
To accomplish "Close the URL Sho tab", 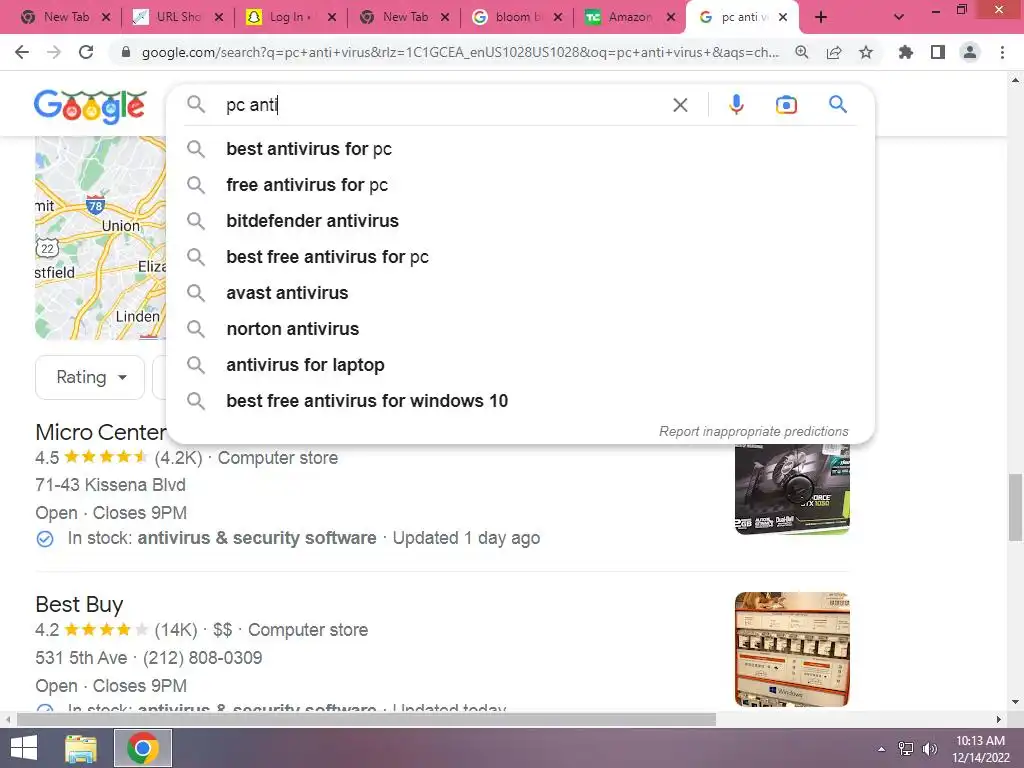I will point(219,18).
